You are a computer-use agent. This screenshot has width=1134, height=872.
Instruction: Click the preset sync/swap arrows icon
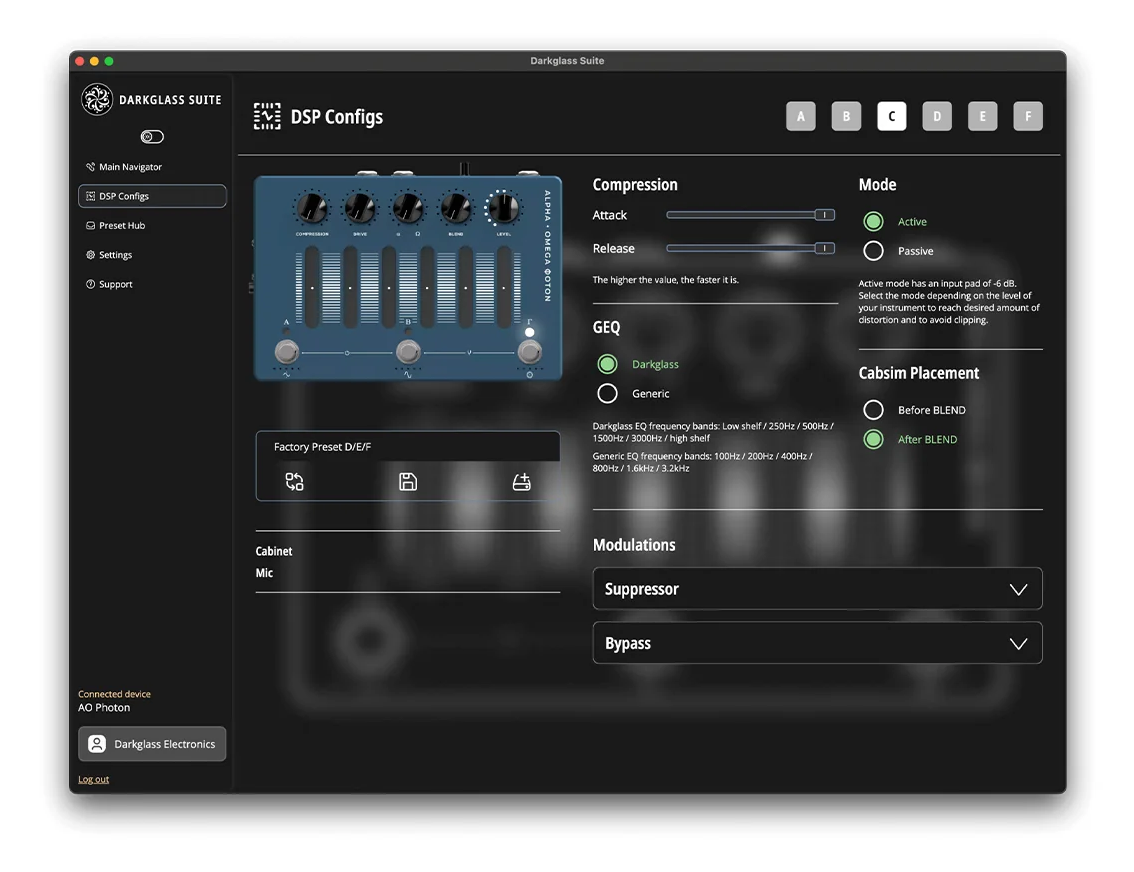(x=294, y=482)
